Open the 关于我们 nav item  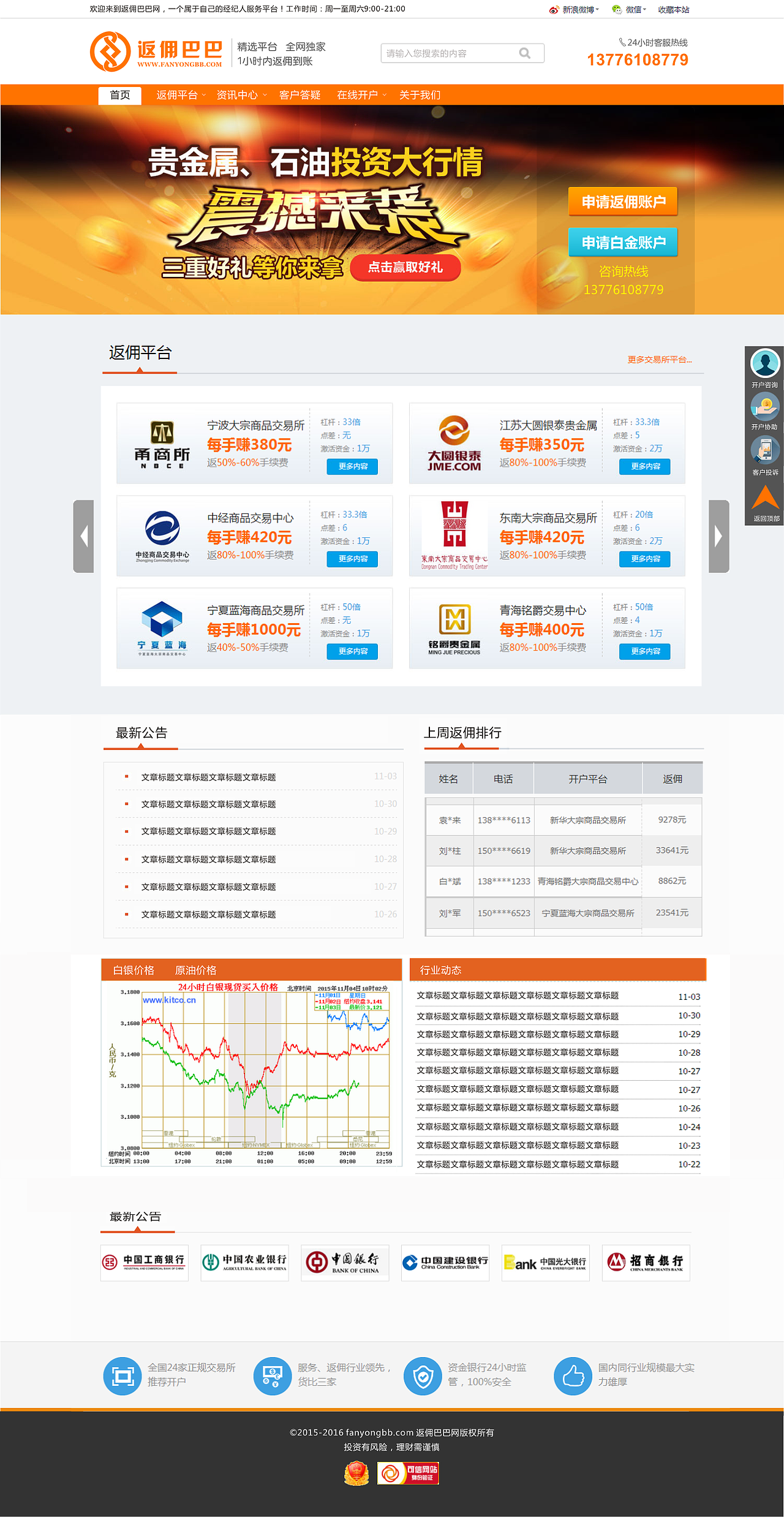[420, 95]
